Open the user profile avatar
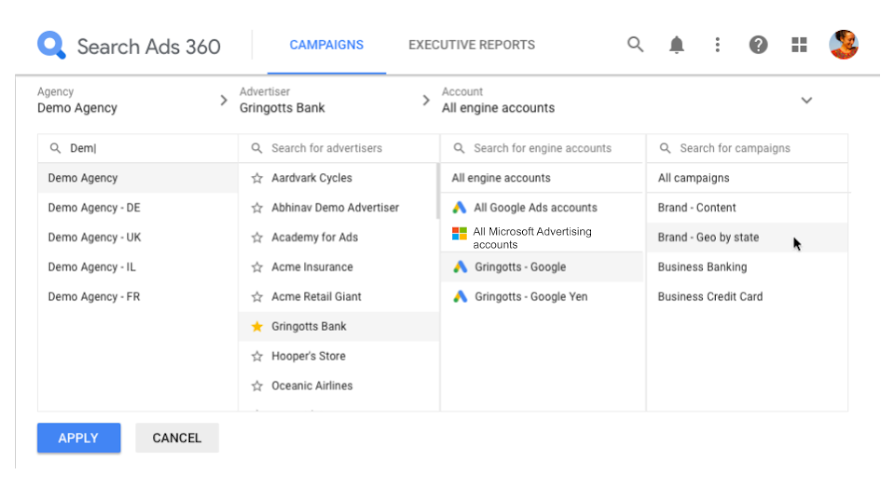 point(844,45)
